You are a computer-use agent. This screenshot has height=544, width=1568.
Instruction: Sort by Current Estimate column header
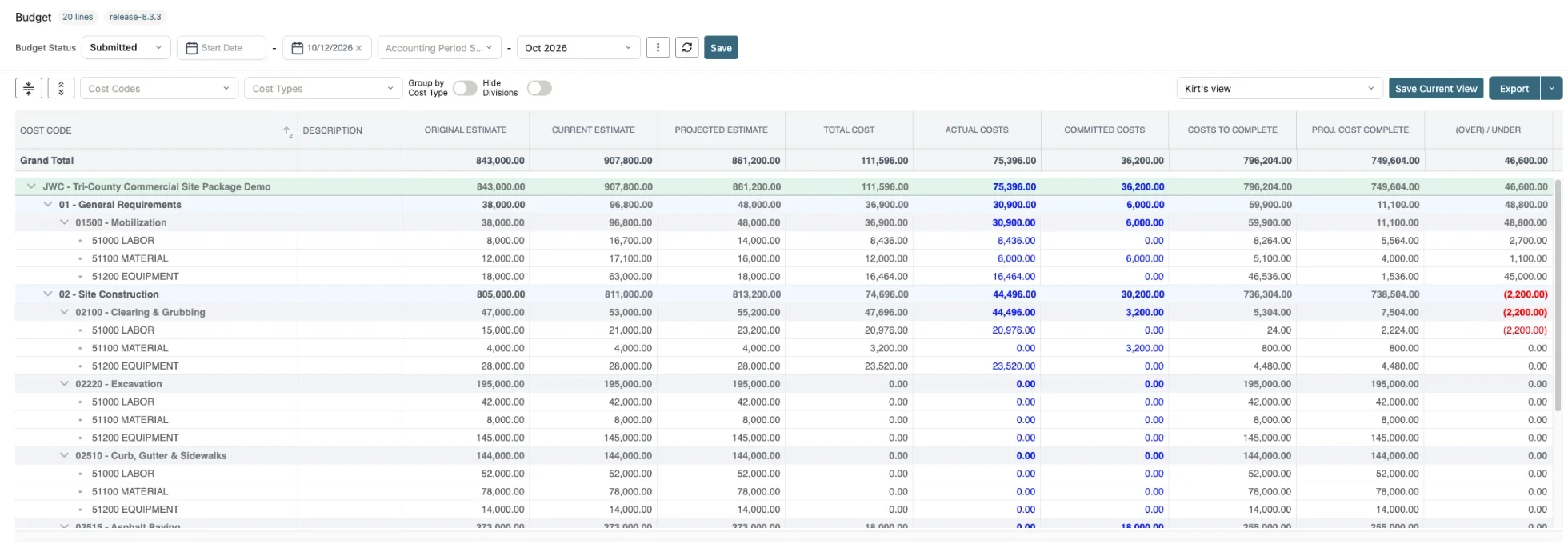[x=594, y=130]
